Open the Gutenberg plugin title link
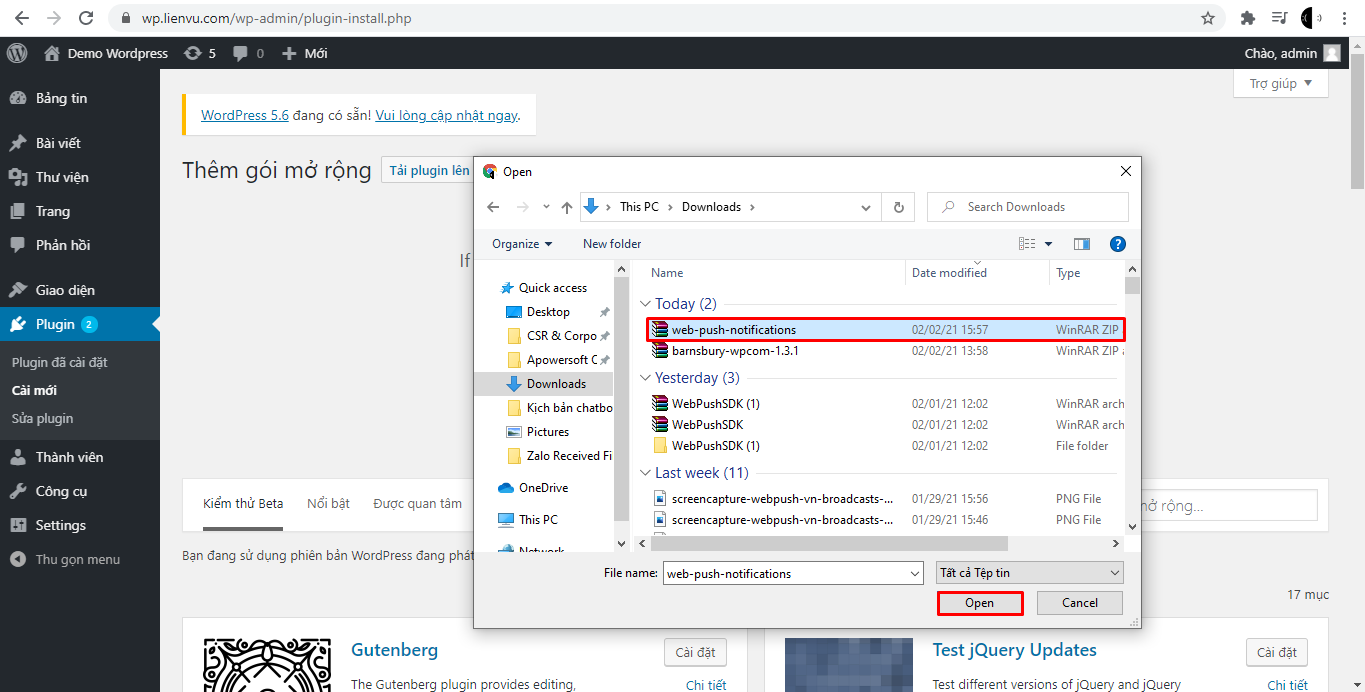 tap(394, 650)
